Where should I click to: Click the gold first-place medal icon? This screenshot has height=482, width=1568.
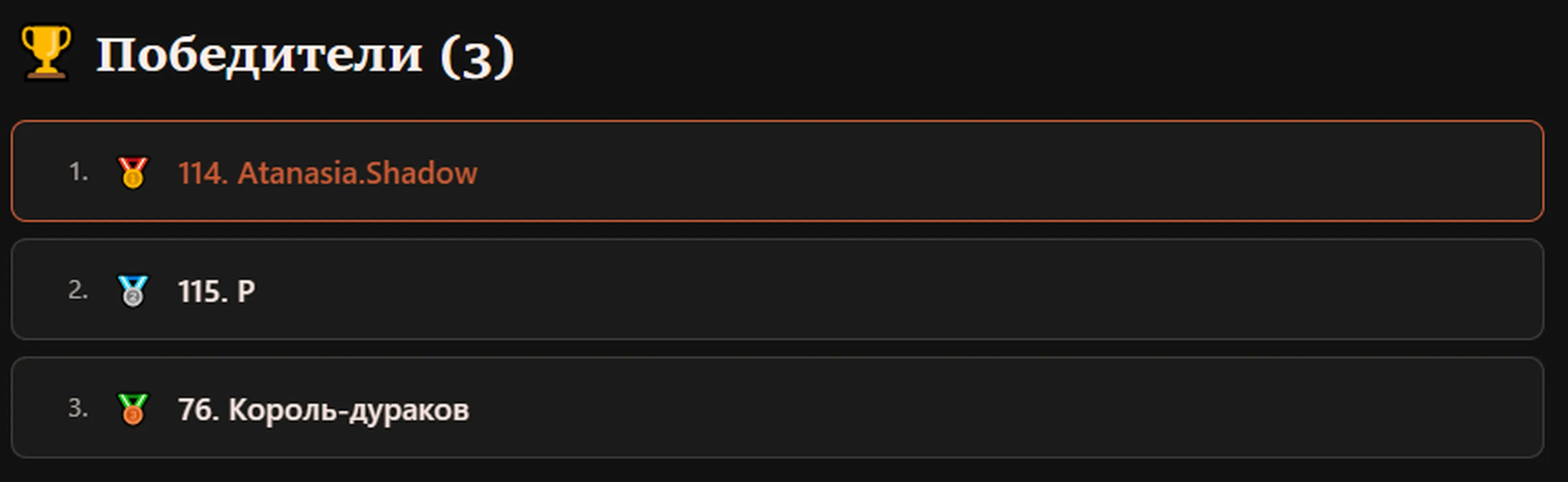(133, 173)
